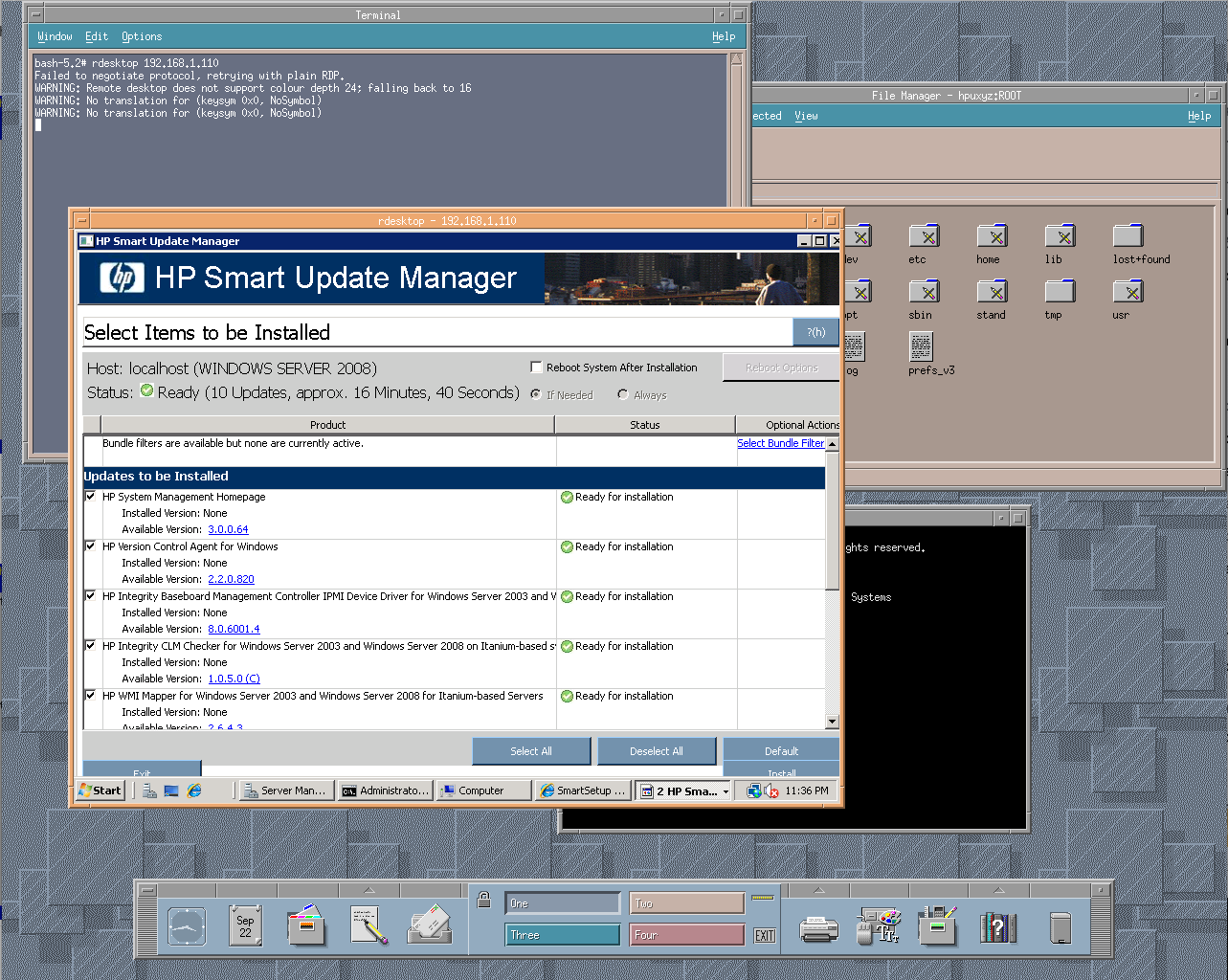
Task: Expand the subpanel above the text editor
Action: (368, 890)
